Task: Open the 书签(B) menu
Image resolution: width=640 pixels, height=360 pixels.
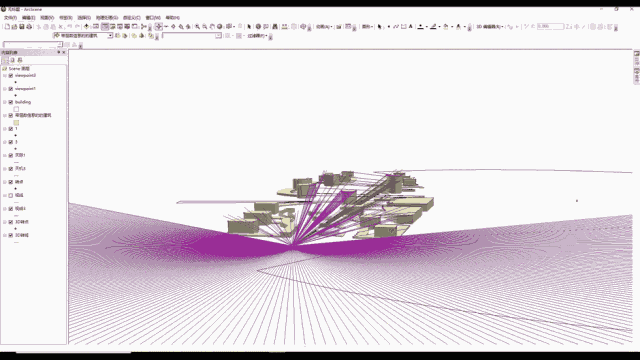Action: point(66,18)
